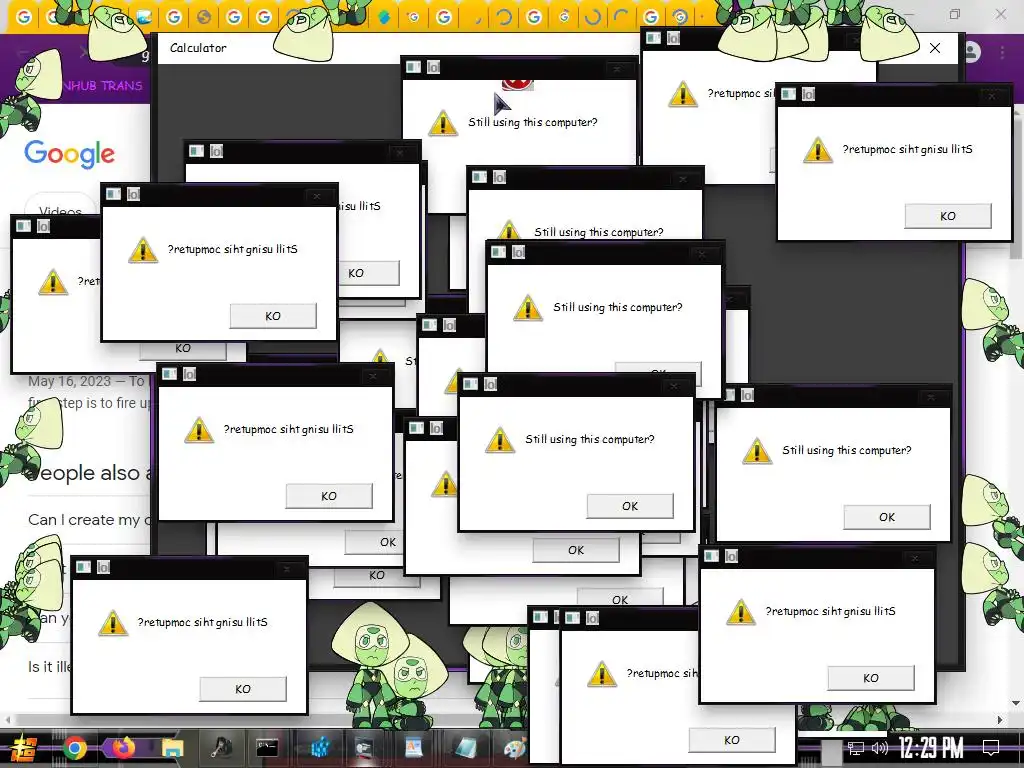Click the Start button on the taskbar
Viewport: 1024px width, 768px height.
click(x=24, y=748)
